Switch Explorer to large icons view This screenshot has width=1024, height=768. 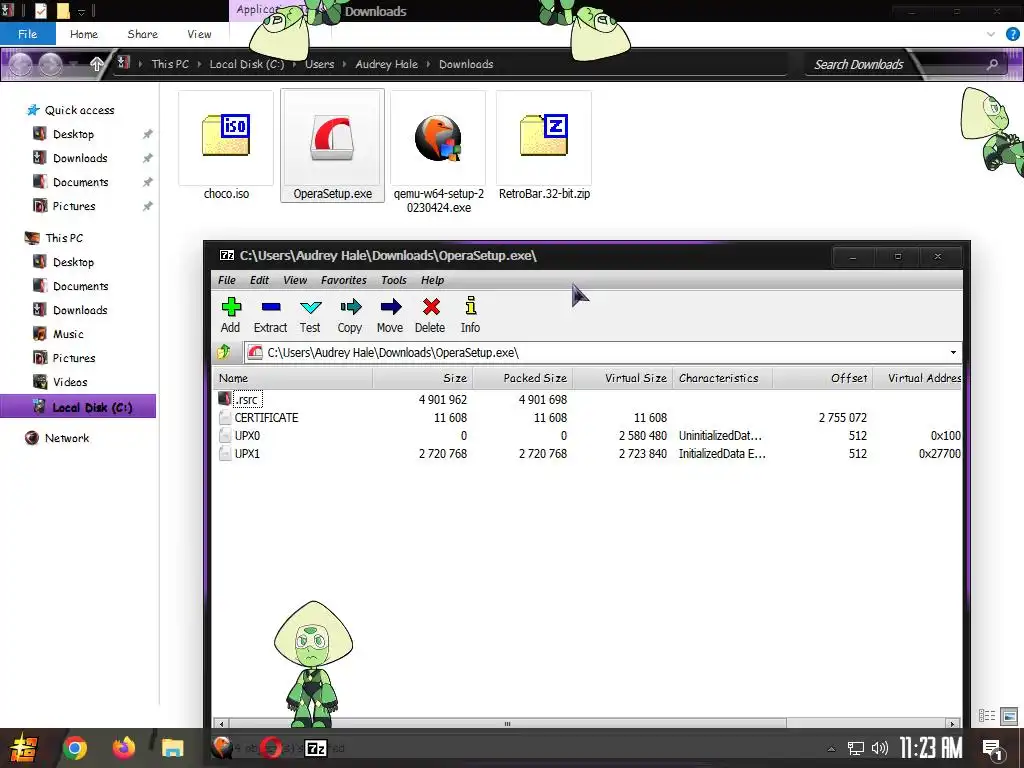tap(1009, 716)
